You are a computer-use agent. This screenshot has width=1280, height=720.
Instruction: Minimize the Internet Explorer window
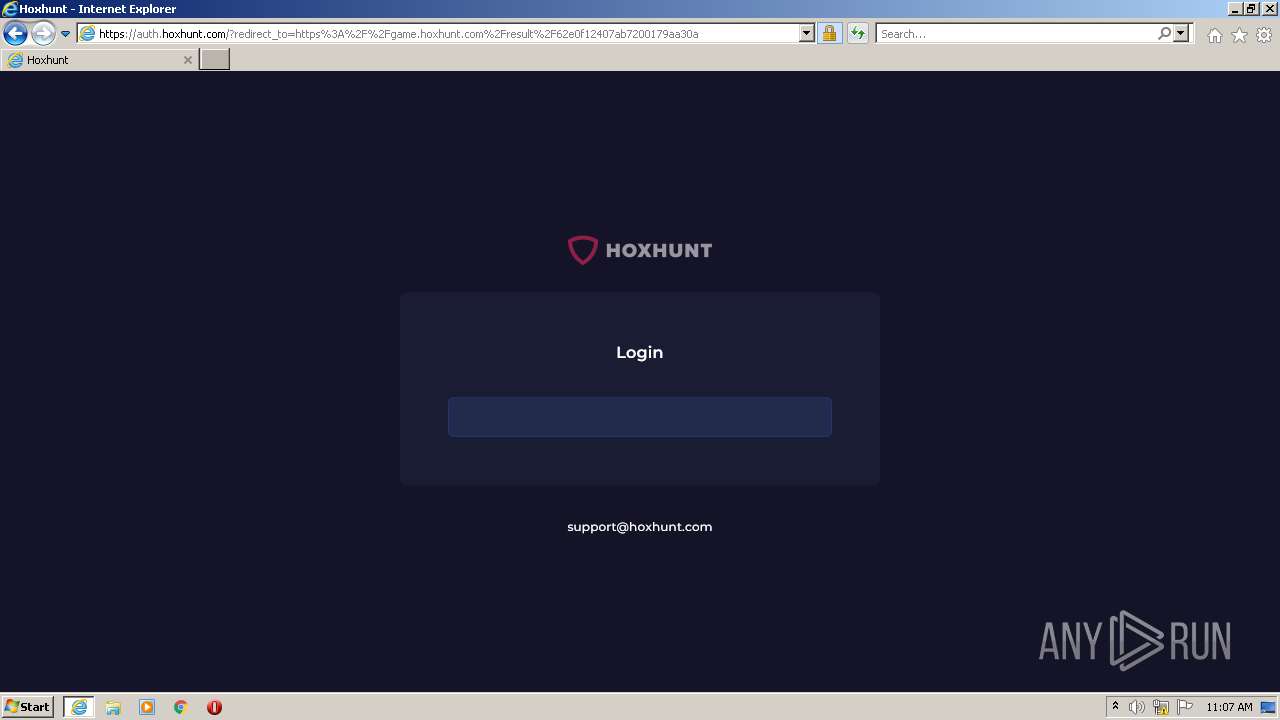pos(1236,9)
